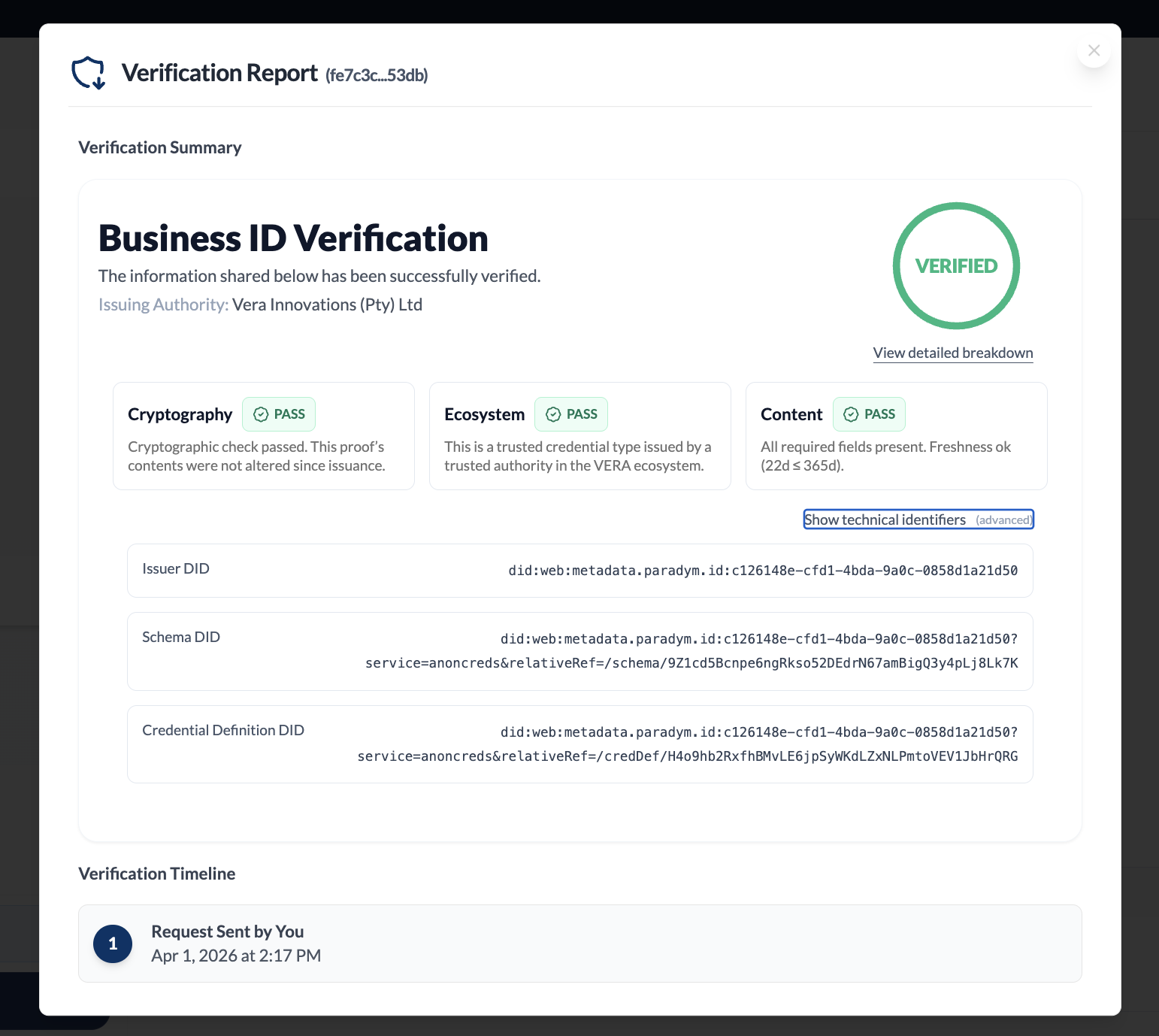Viewport: 1159px width, 1036px height.
Task: Click the Credential Definition DID label
Action: click(x=223, y=730)
